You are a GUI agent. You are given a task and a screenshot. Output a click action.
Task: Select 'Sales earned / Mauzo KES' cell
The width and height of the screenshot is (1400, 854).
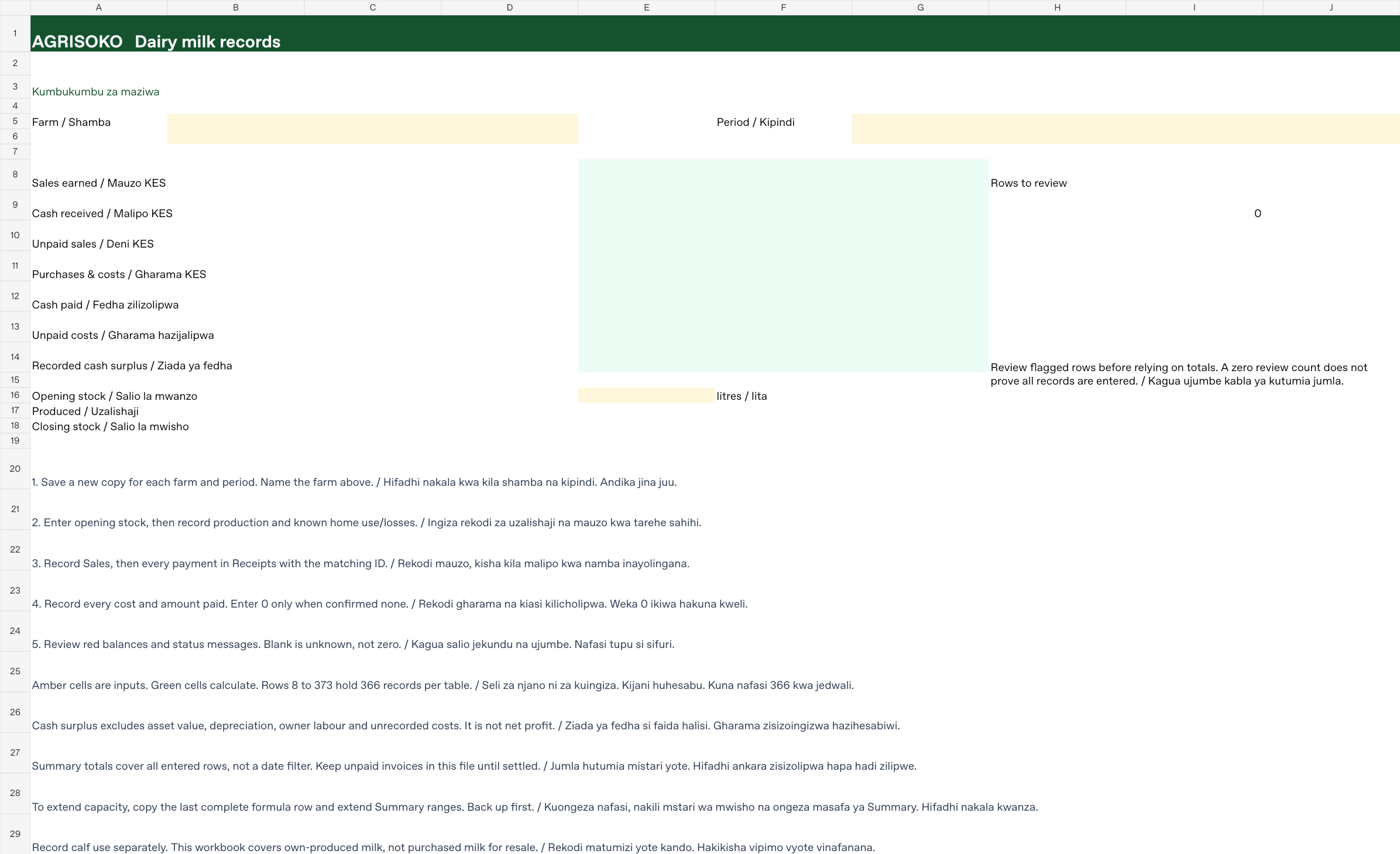click(x=99, y=183)
